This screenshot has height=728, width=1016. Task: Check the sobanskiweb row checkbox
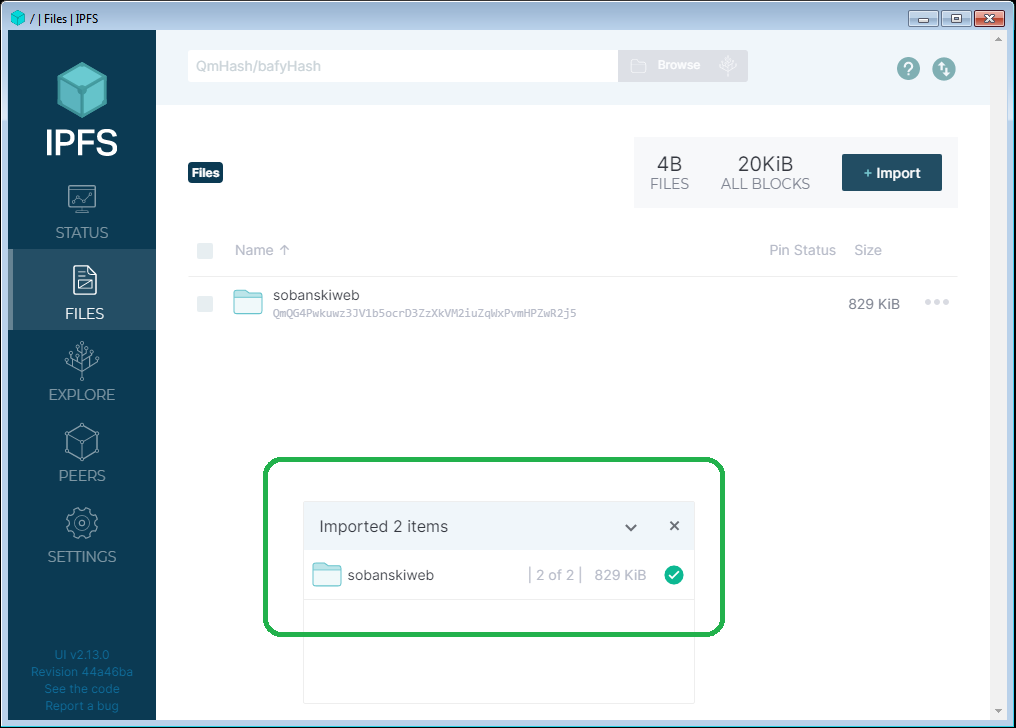pos(205,304)
